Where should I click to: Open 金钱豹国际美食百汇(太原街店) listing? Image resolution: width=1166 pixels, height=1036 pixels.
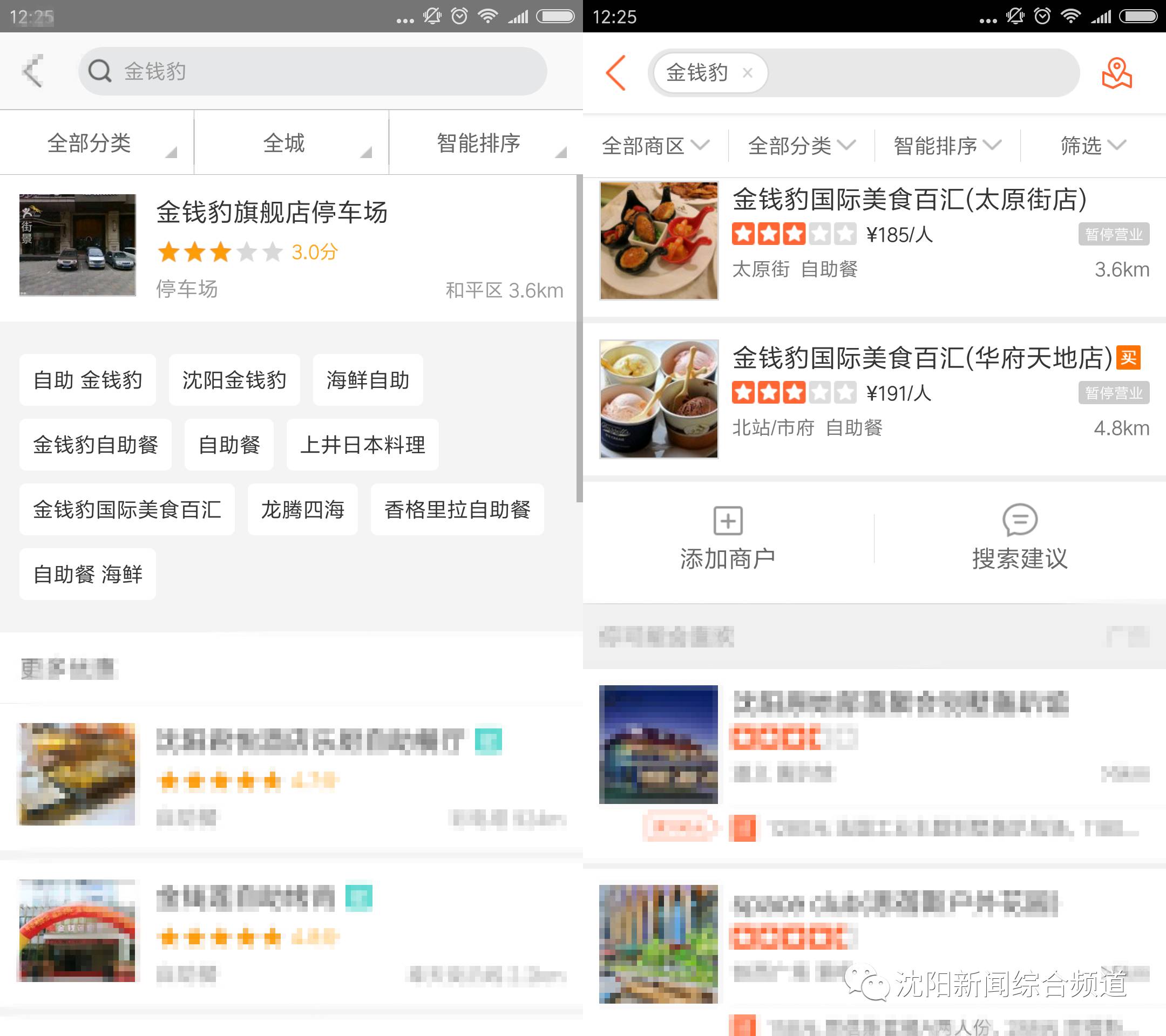(x=909, y=200)
